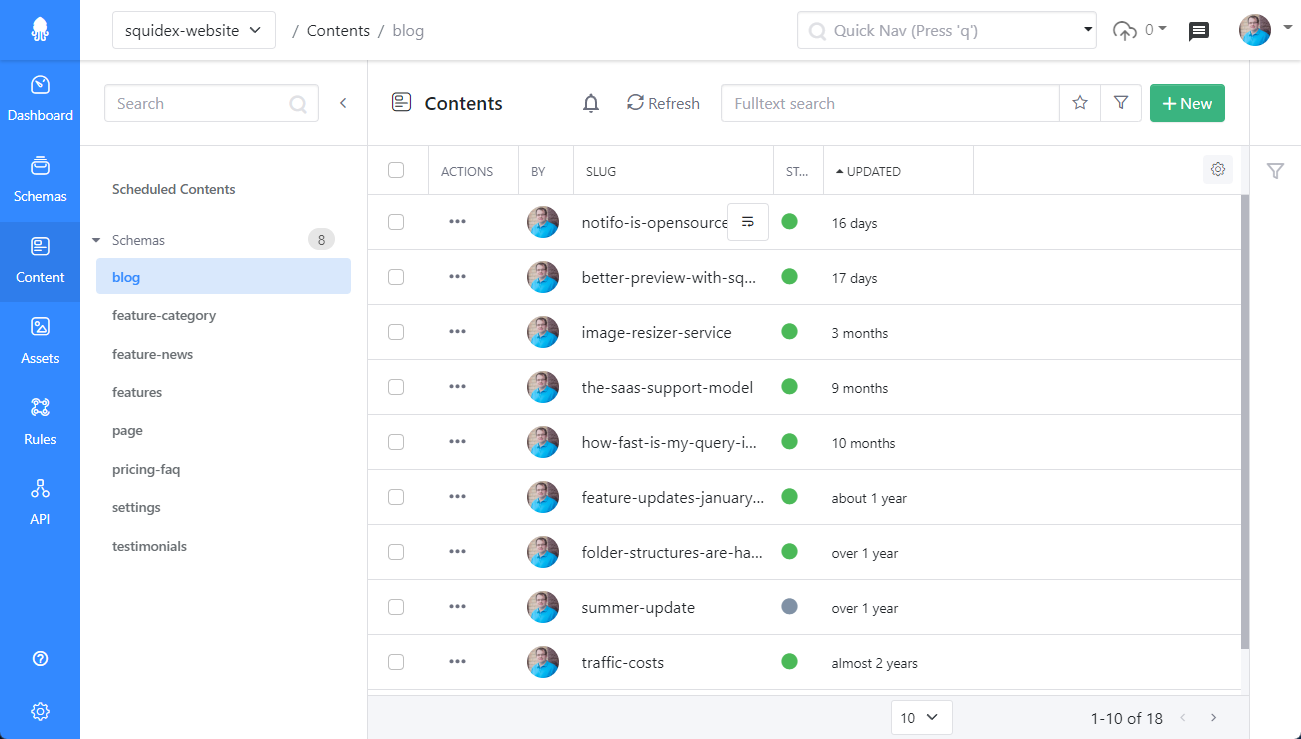This screenshot has height=739, width=1301.
Task: Click the column settings gear above the table
Action: tap(1218, 169)
